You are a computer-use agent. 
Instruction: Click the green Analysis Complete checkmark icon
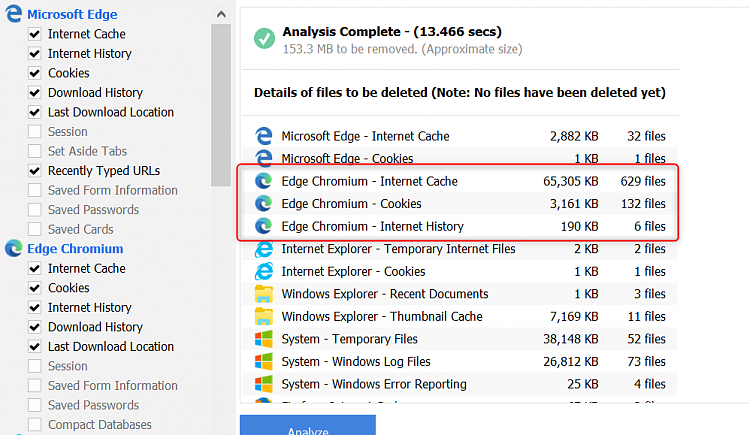click(x=264, y=38)
